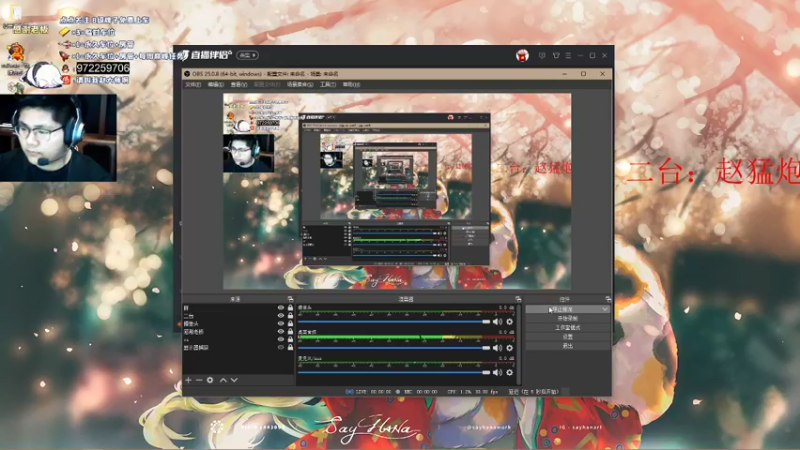
Task: Click the 摄像头 channel volume slider
Action: (x=394, y=322)
